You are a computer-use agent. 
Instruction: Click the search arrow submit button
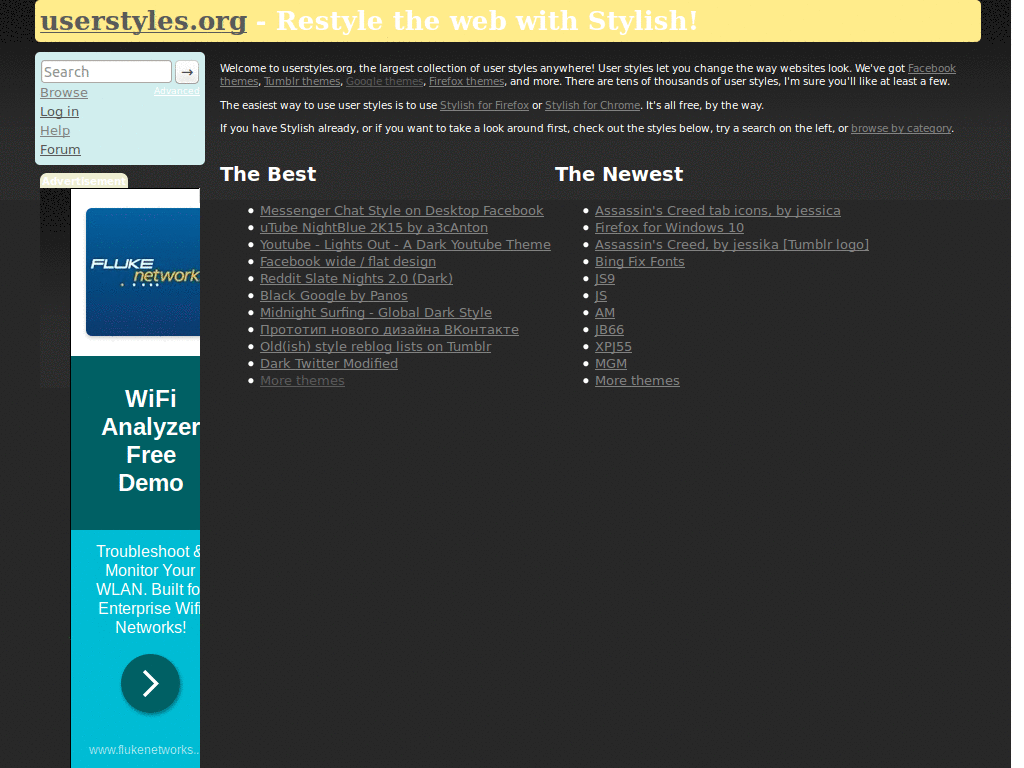click(187, 72)
